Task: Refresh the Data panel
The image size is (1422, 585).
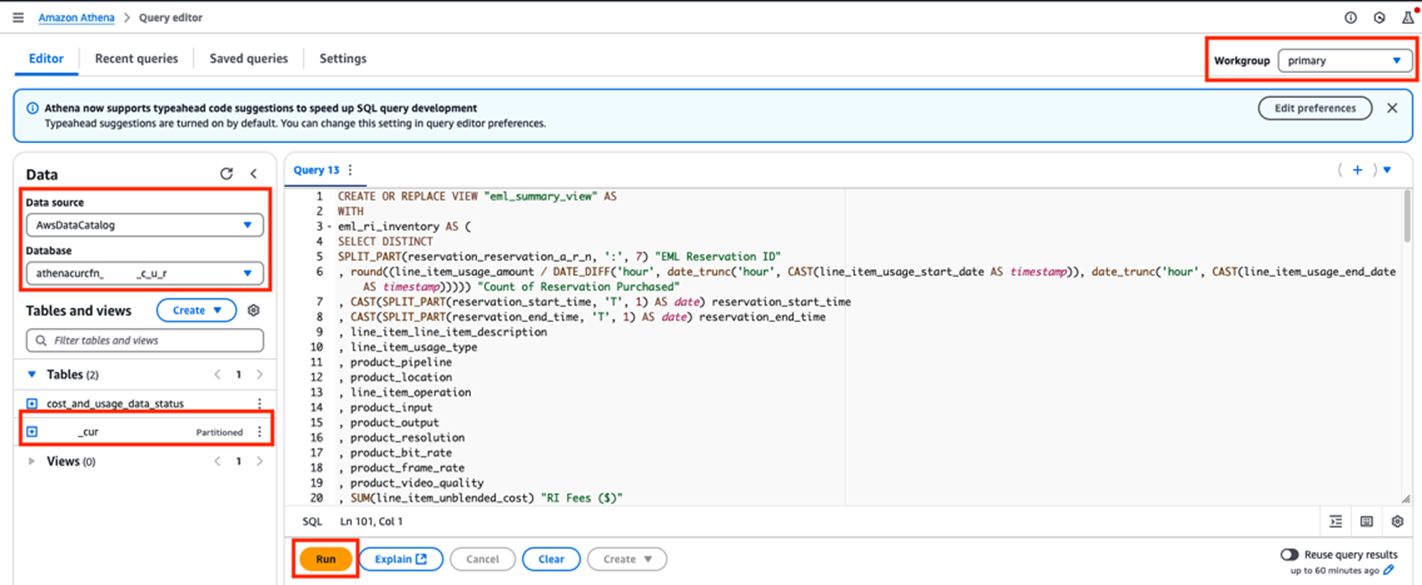Action: click(227, 173)
